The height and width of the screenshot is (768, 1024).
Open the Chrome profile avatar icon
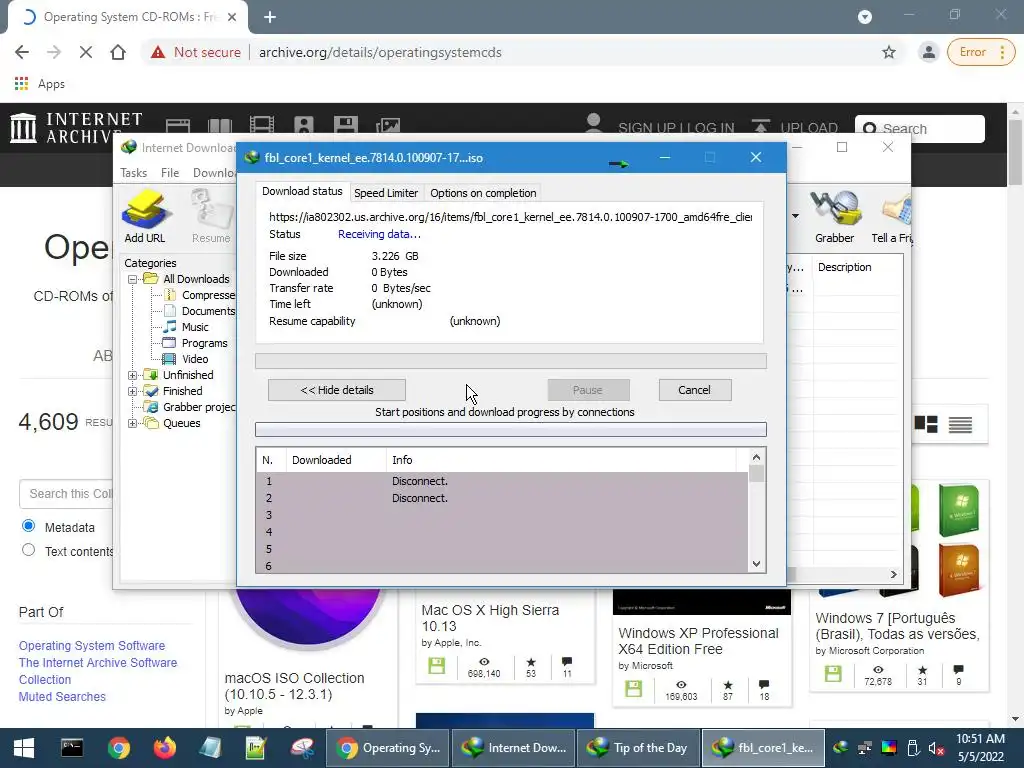pyautogui.click(x=928, y=52)
